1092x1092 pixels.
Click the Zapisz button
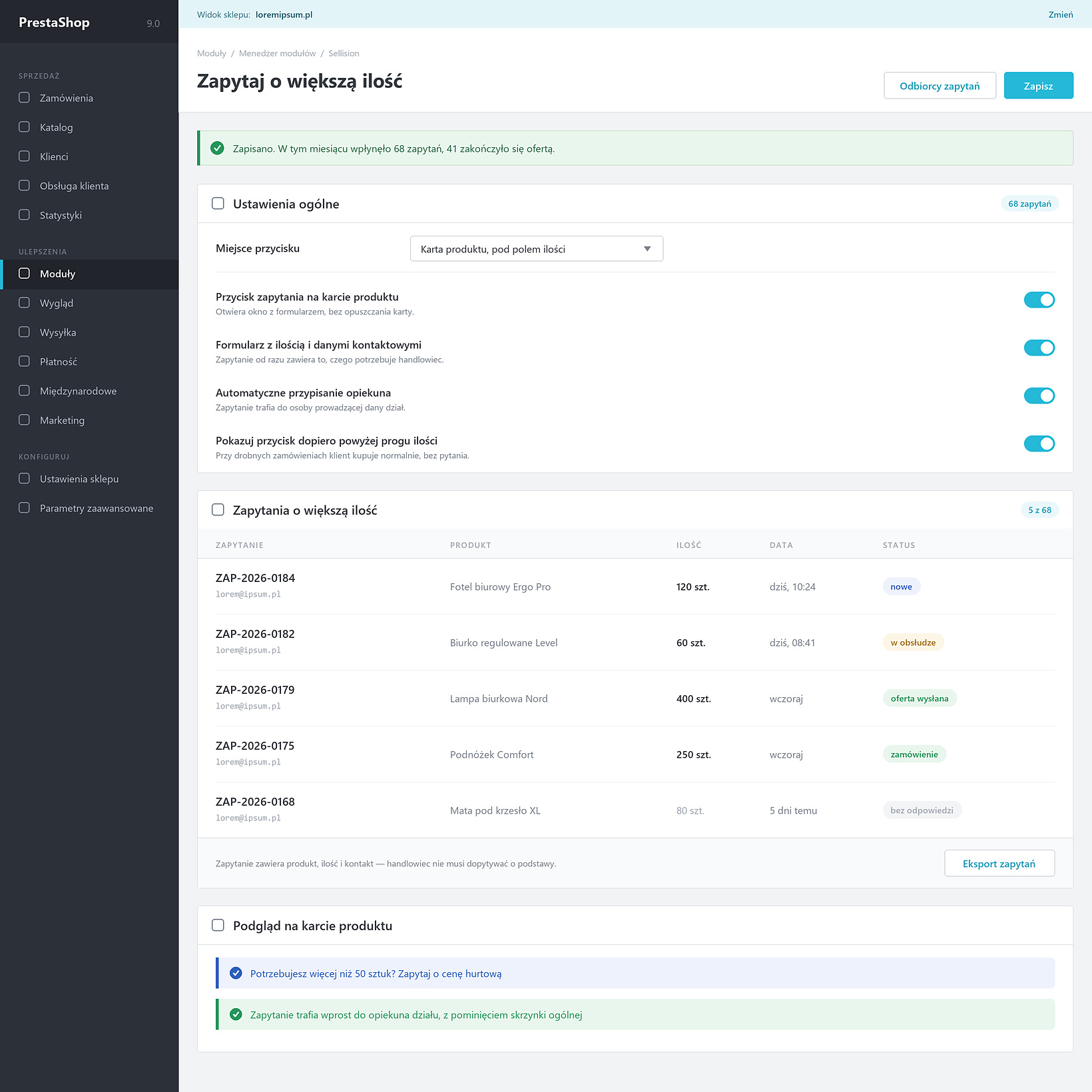1038,86
